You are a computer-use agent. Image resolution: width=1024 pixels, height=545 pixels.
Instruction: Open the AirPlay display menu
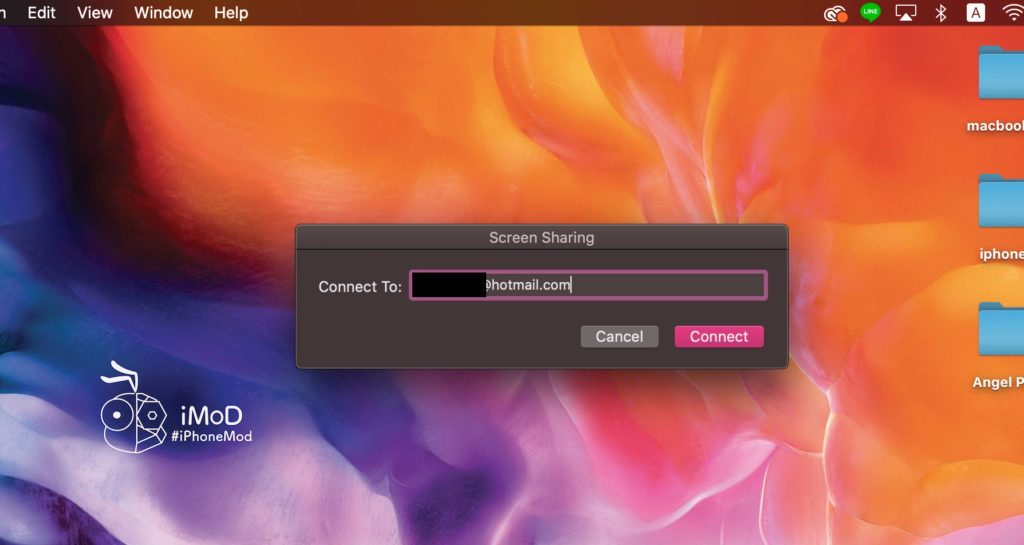point(905,12)
